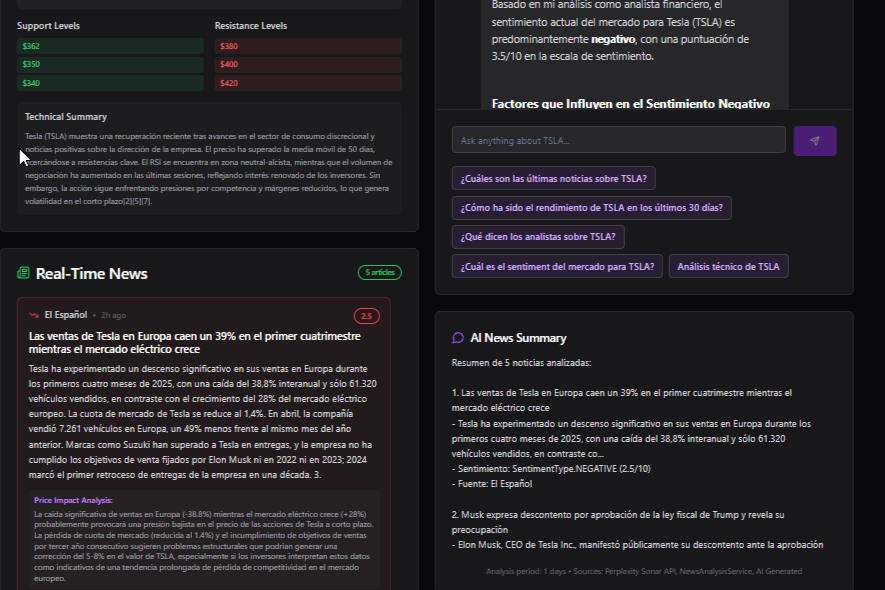Image resolution: width=885 pixels, height=590 pixels.
Task: Click the downward trend icon beside El Español
Action: pos(34,315)
